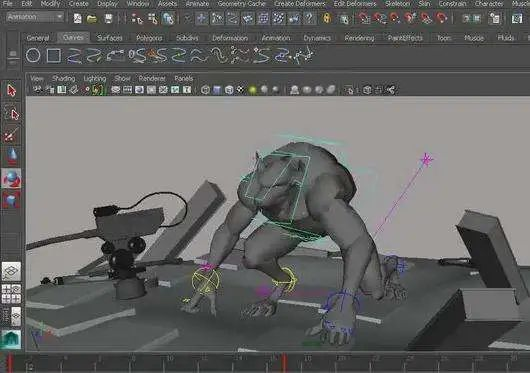
Task: Open a scene using folder icon
Action: point(92,18)
